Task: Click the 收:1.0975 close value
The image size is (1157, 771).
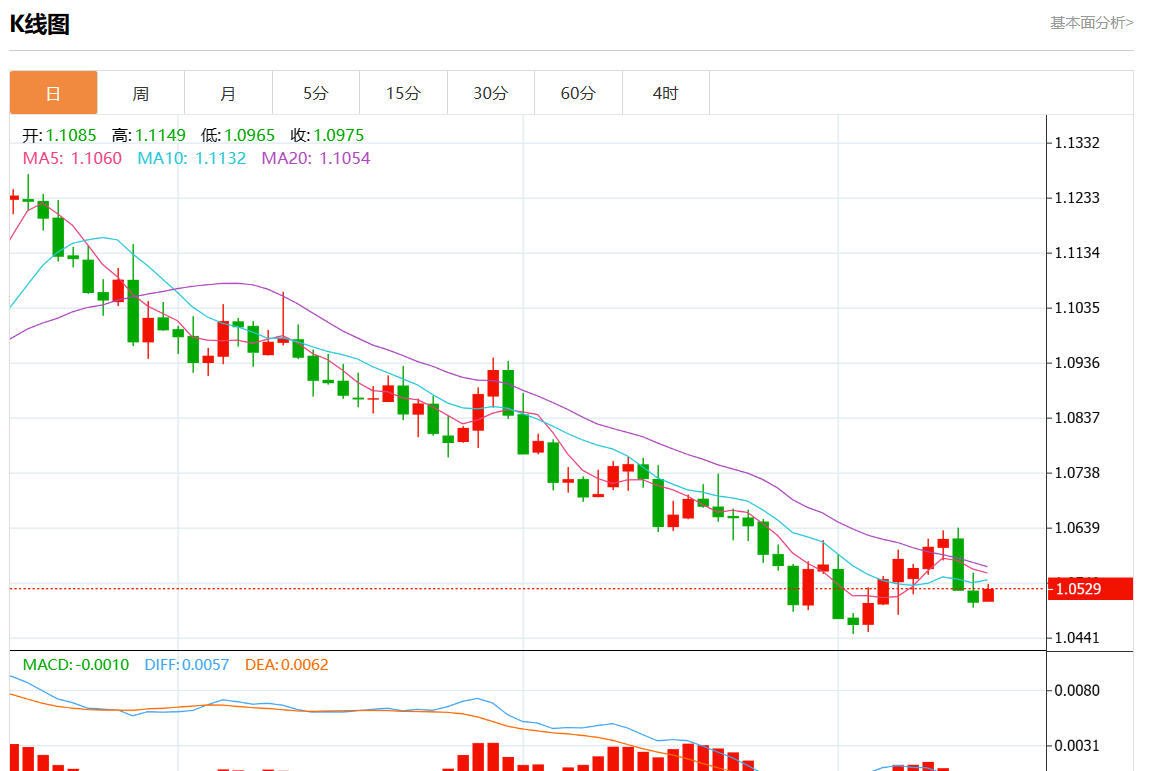Action: click(x=327, y=135)
